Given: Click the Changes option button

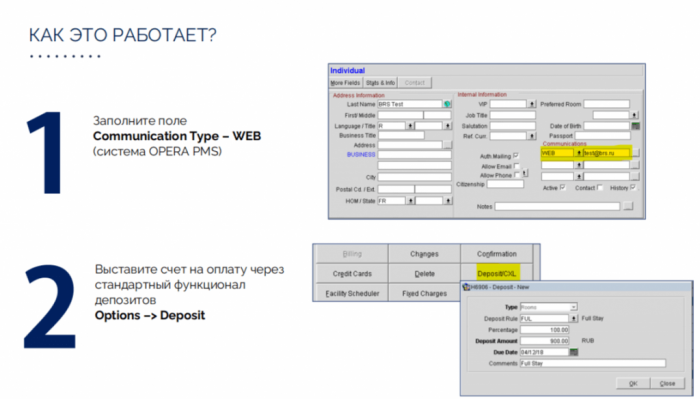Looking at the screenshot, I should (x=424, y=254).
